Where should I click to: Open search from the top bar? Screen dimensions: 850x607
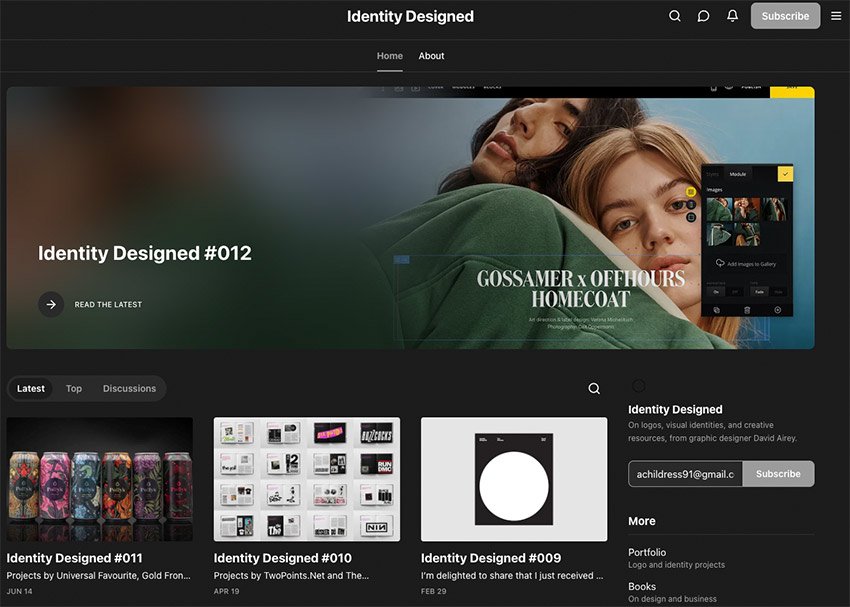point(674,16)
